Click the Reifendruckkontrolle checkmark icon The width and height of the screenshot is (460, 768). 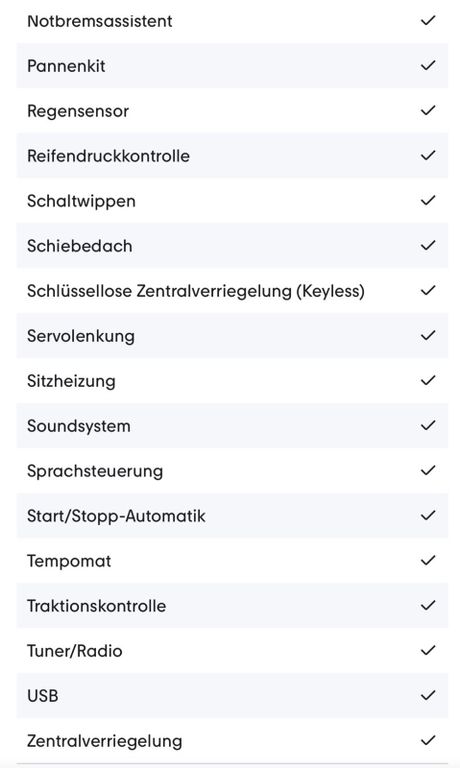pos(428,155)
